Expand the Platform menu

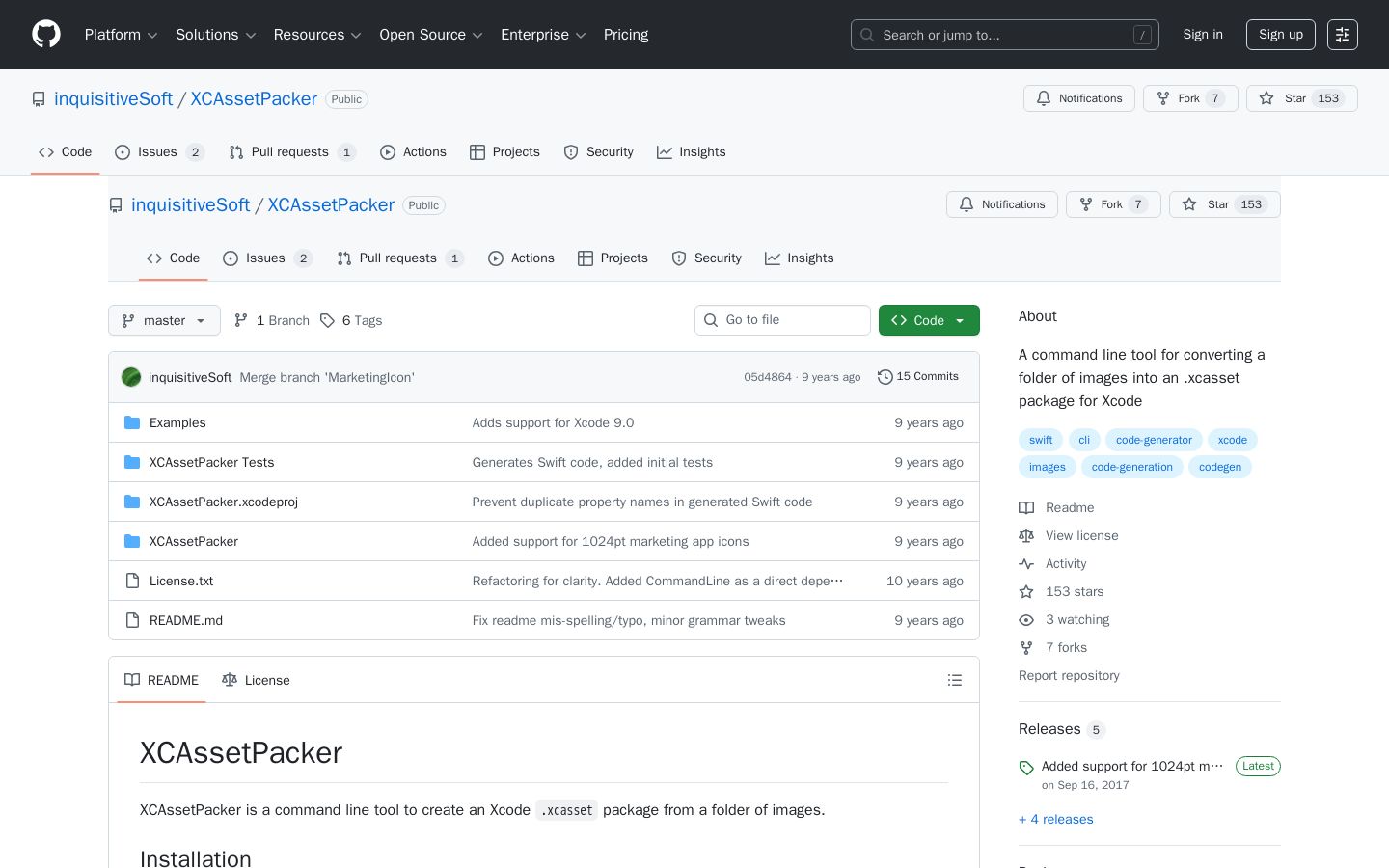coord(122,35)
